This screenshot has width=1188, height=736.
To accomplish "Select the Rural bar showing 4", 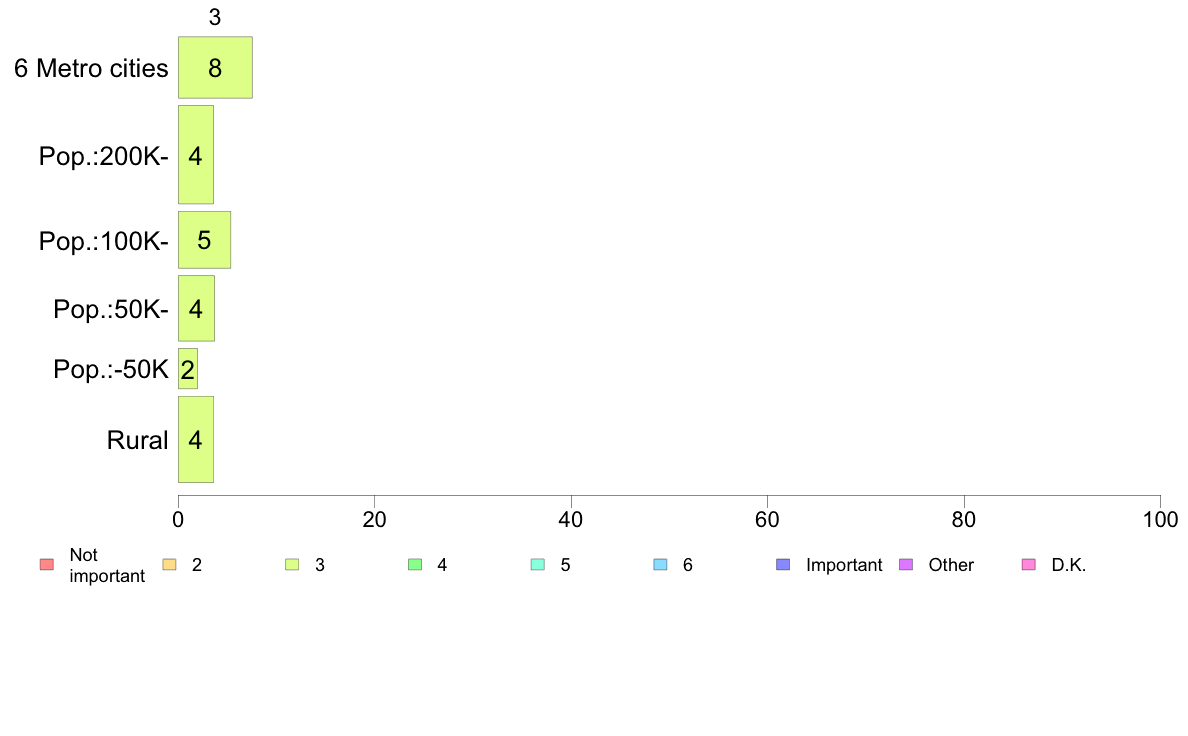I will coord(195,440).
